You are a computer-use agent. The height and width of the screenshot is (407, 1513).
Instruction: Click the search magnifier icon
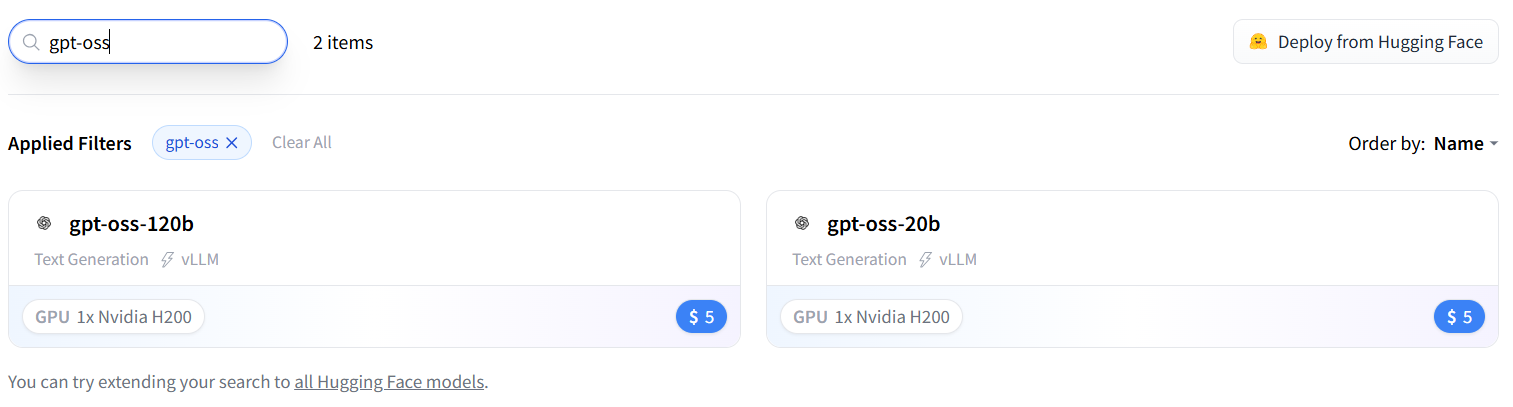click(x=31, y=43)
